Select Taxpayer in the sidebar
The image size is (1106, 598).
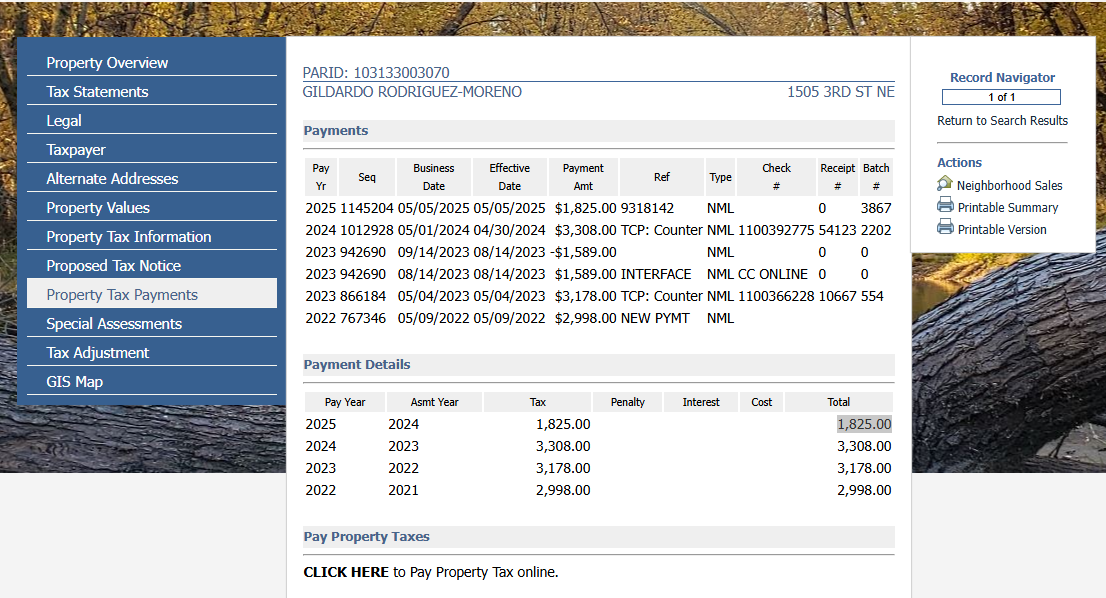pos(76,150)
